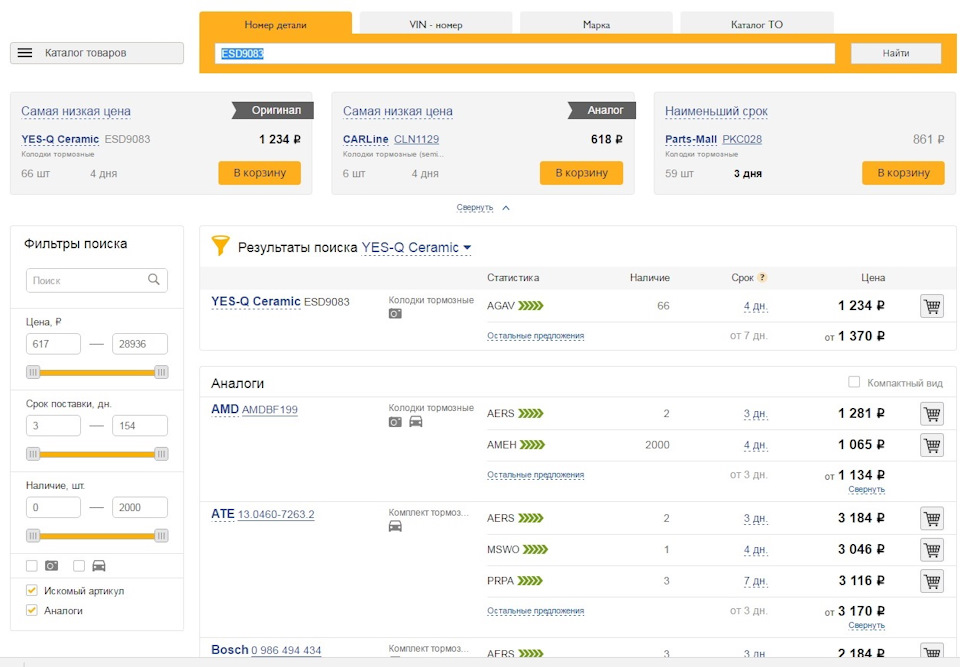The height and width of the screenshot is (667, 960).
Task: Add AMD AERS 1 281 ₽ offer to cart
Action: tap(932, 414)
